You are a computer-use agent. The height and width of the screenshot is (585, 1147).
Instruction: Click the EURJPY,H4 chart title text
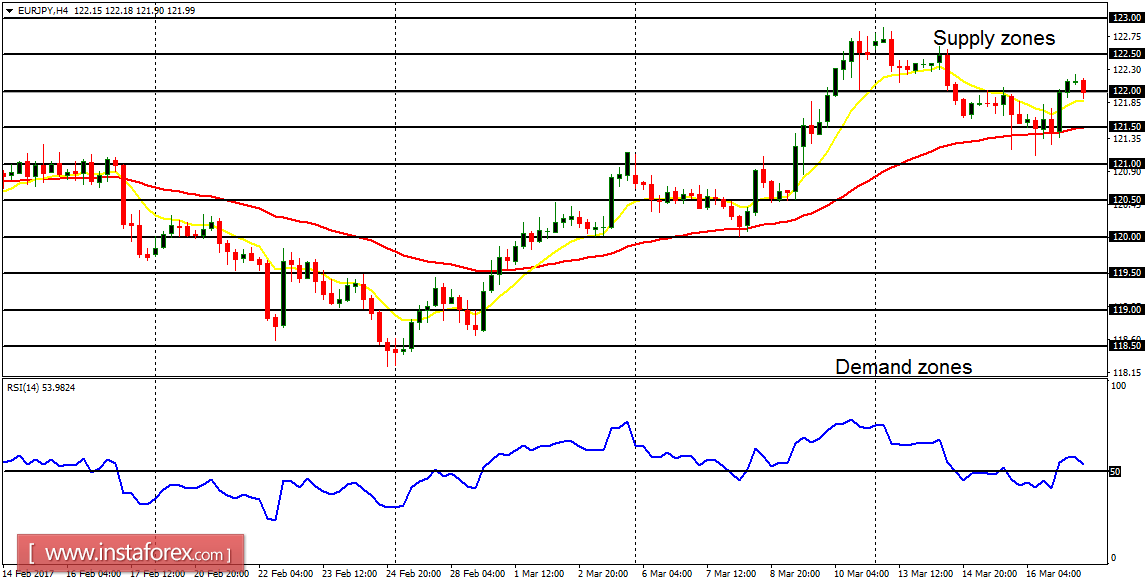click(x=43, y=9)
